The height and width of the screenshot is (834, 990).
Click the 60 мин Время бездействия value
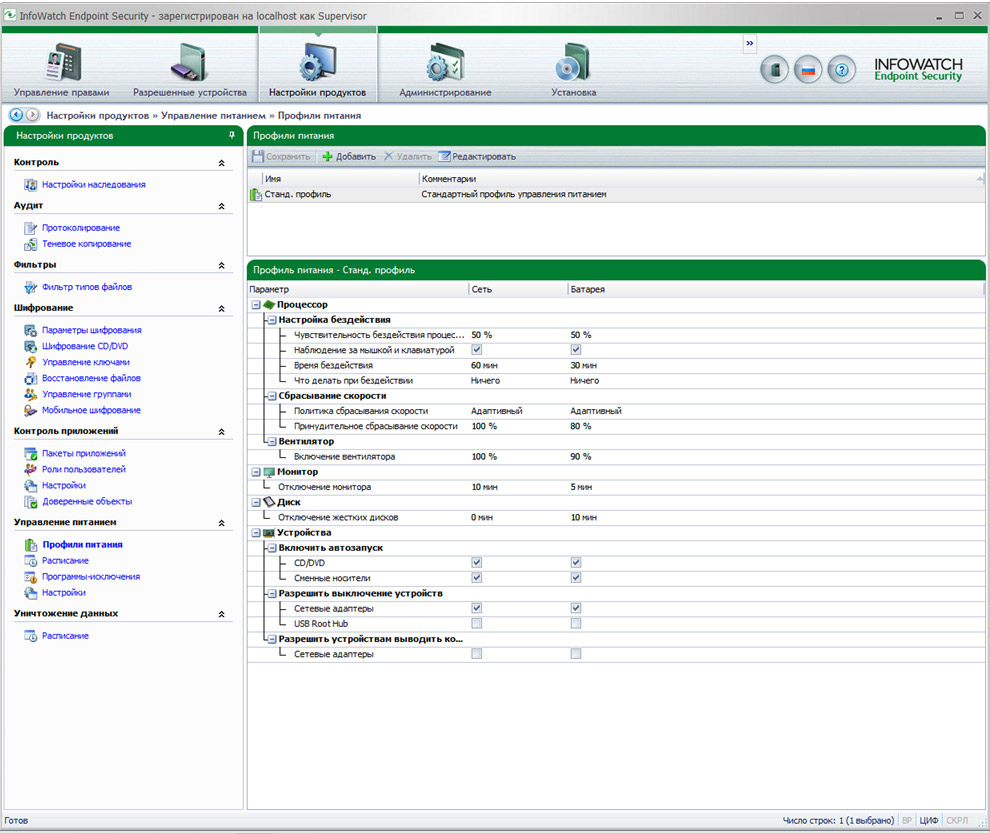coord(484,366)
